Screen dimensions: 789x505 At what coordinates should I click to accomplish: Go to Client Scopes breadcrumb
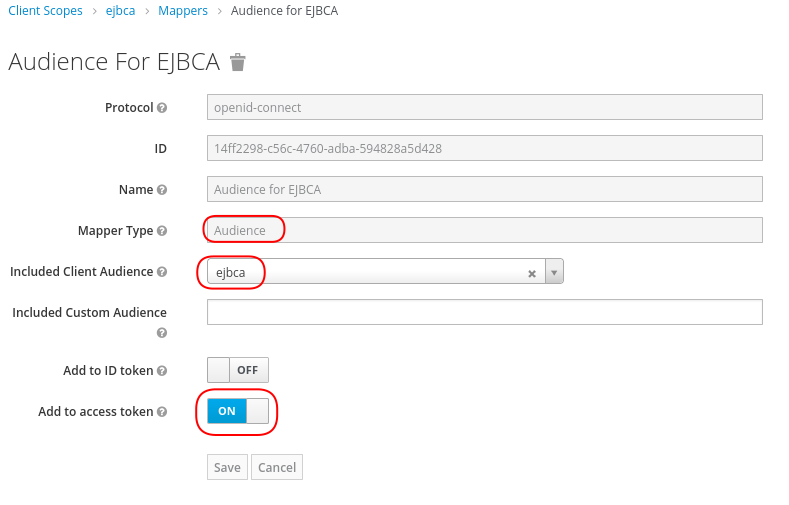45,11
